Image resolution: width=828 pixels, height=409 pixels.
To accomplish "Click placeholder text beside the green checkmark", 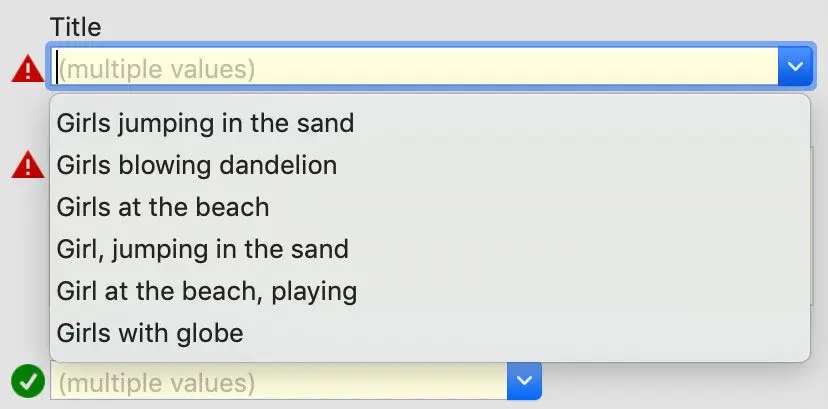I will pyautogui.click(x=156, y=383).
